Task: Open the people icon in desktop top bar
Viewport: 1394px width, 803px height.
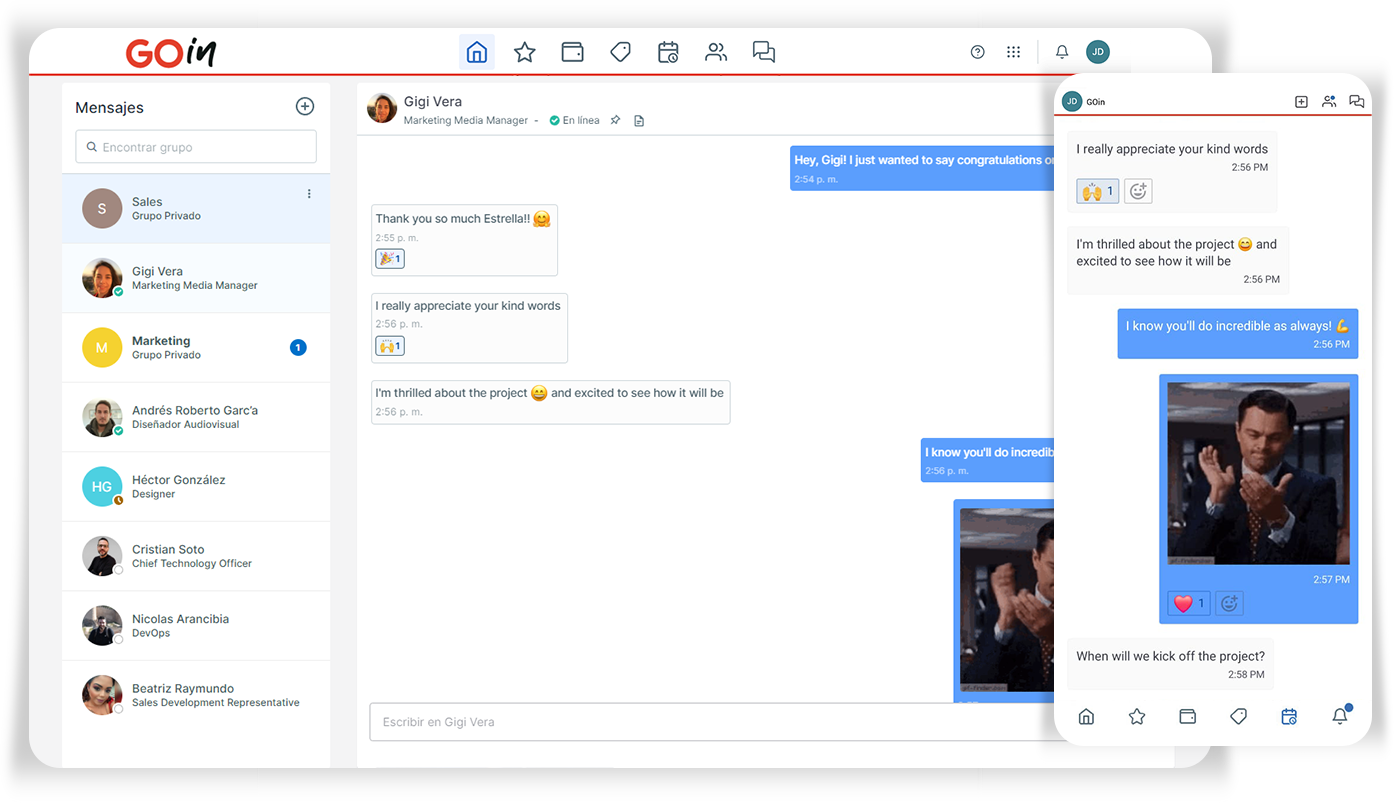Action: (x=716, y=52)
